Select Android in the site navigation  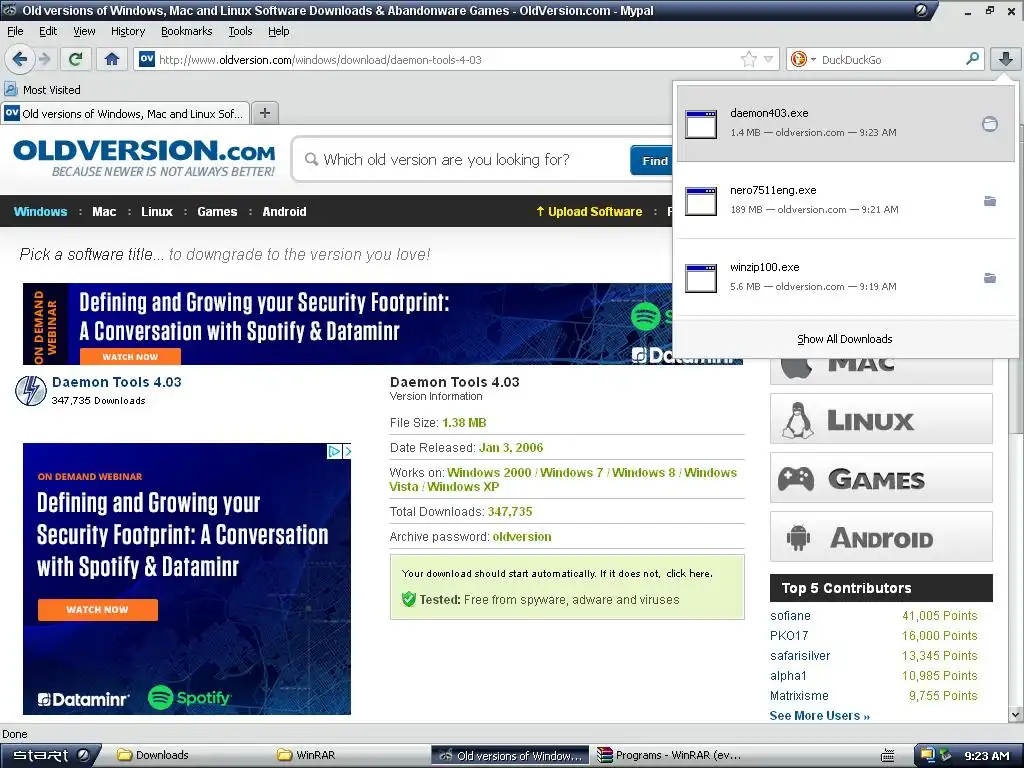284,211
